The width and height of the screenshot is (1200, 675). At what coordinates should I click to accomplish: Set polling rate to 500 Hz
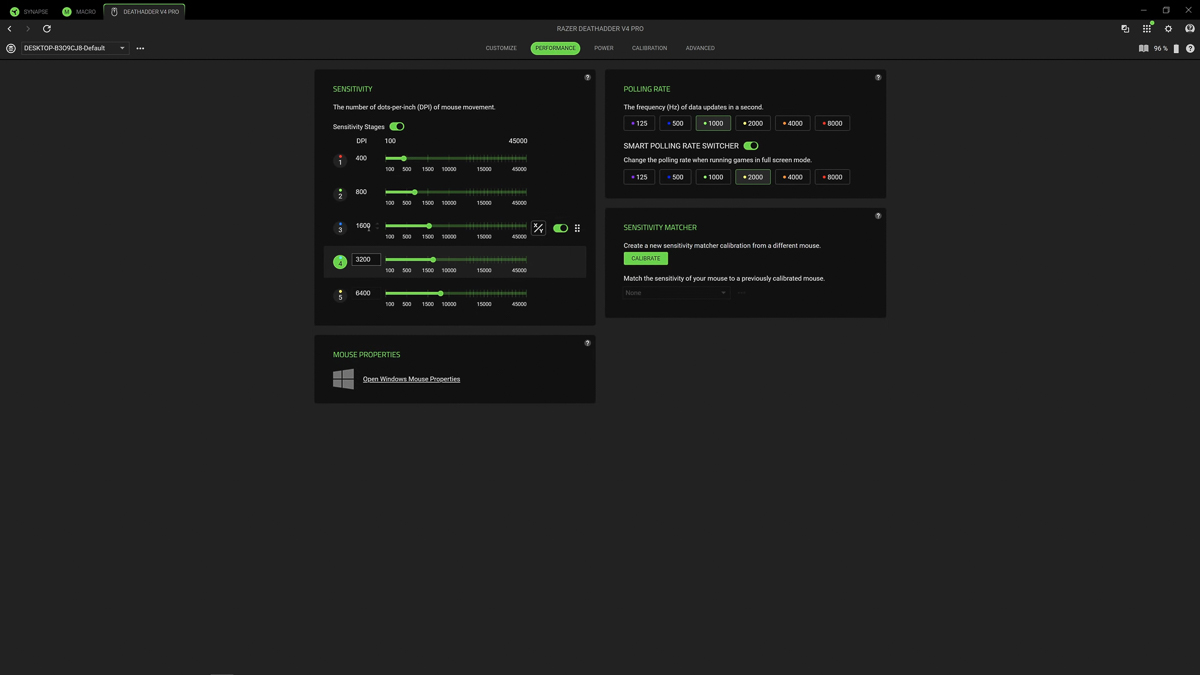pyautogui.click(x=676, y=123)
